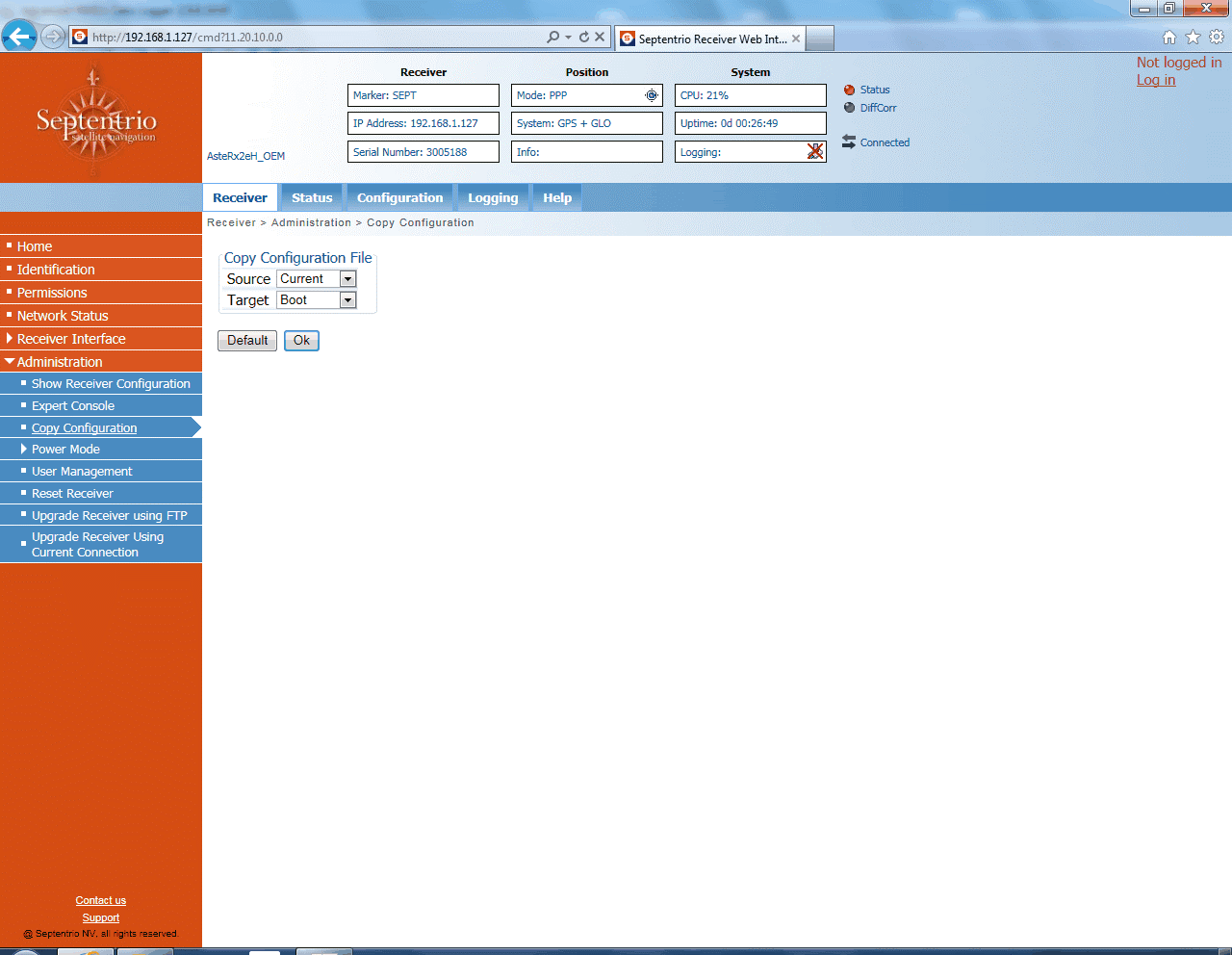Click the favorites star icon
Screen dimensions: 1232x955
coord(1192,36)
